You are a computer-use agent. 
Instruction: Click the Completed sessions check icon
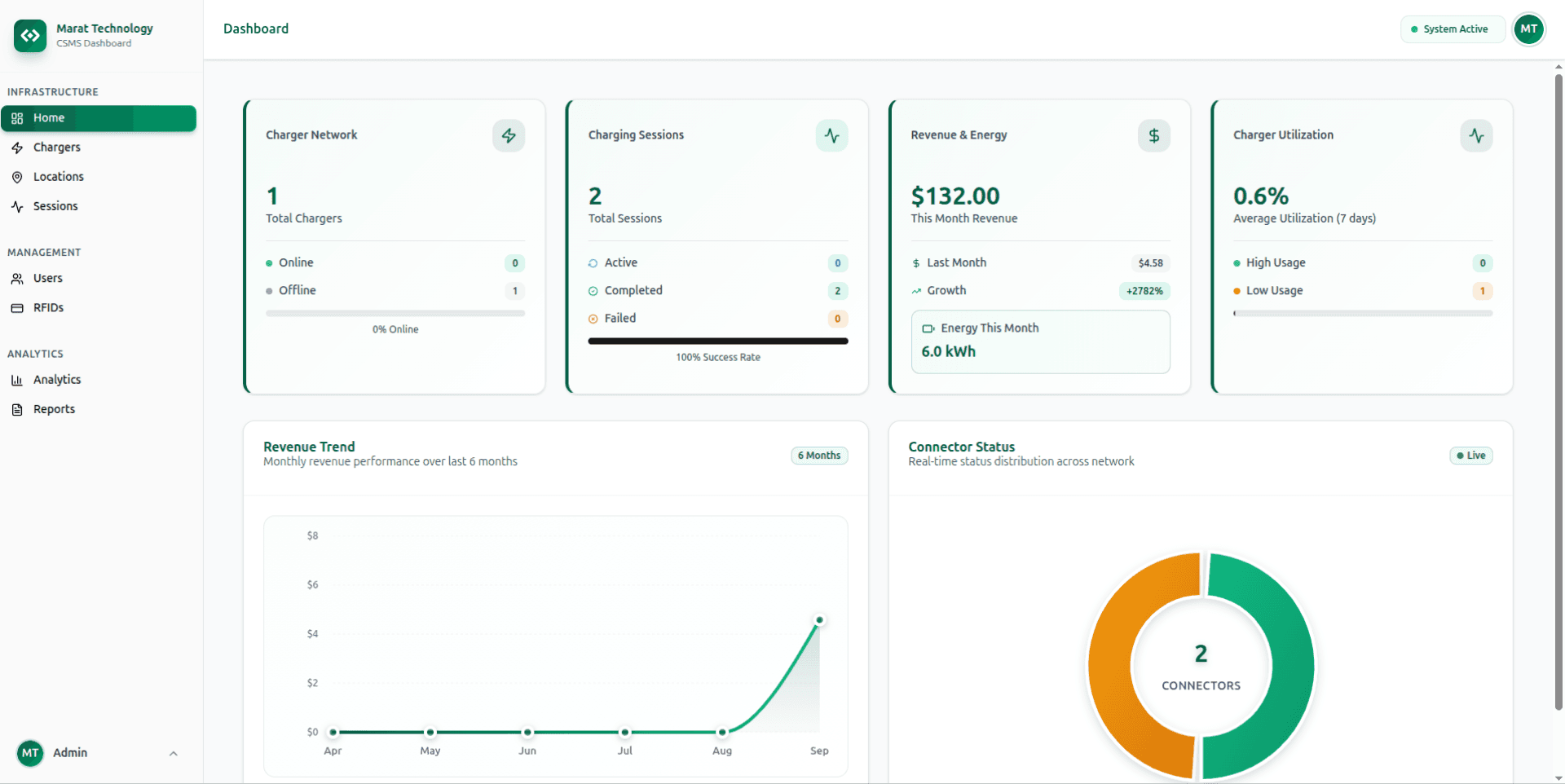(593, 291)
